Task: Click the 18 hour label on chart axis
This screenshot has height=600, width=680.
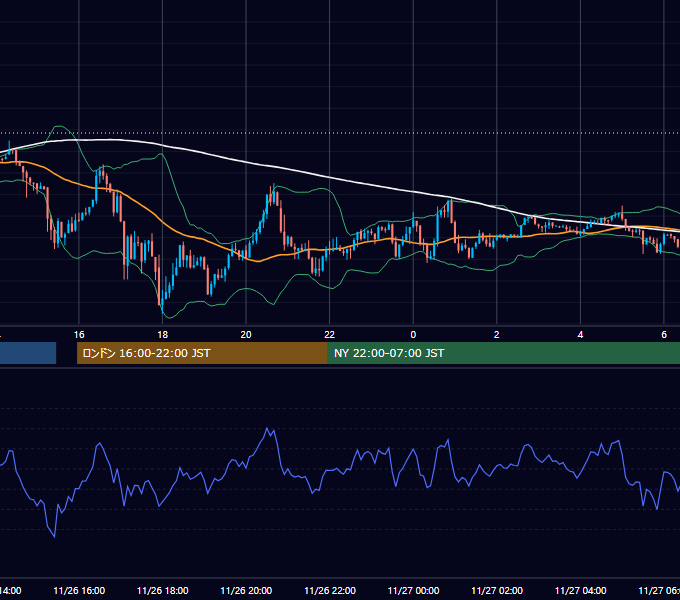Action: click(162, 335)
